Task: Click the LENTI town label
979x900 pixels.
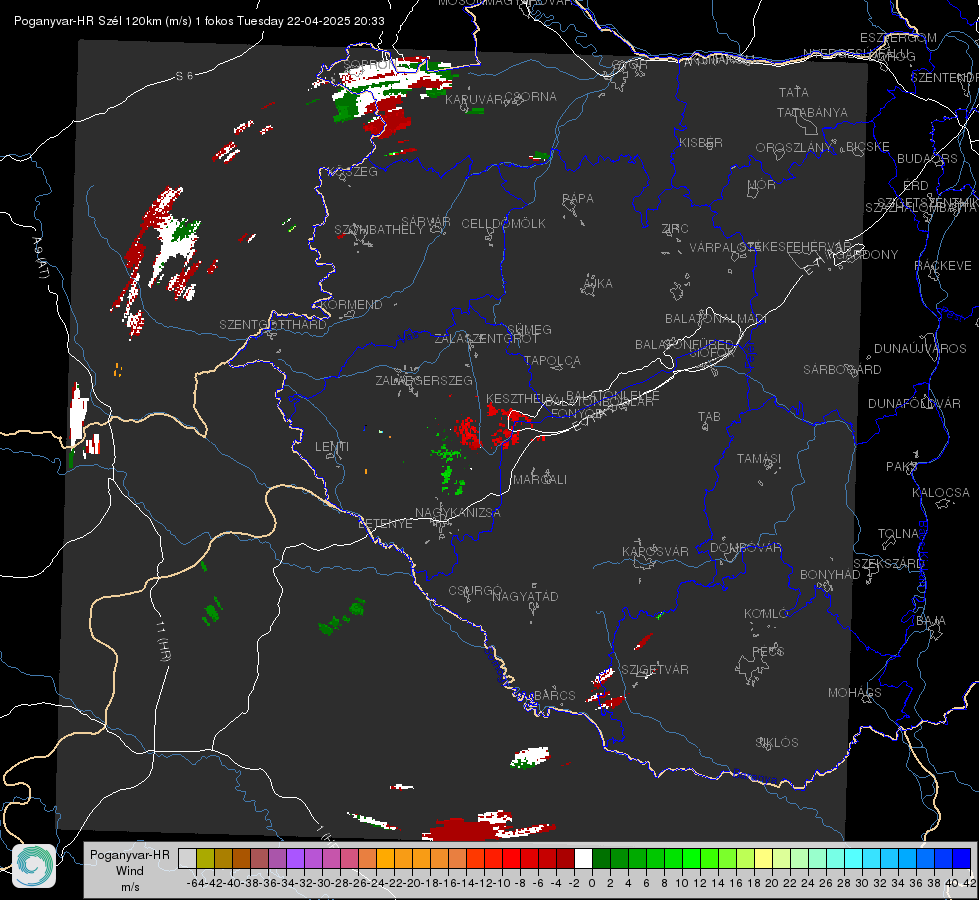Action: coord(332,447)
